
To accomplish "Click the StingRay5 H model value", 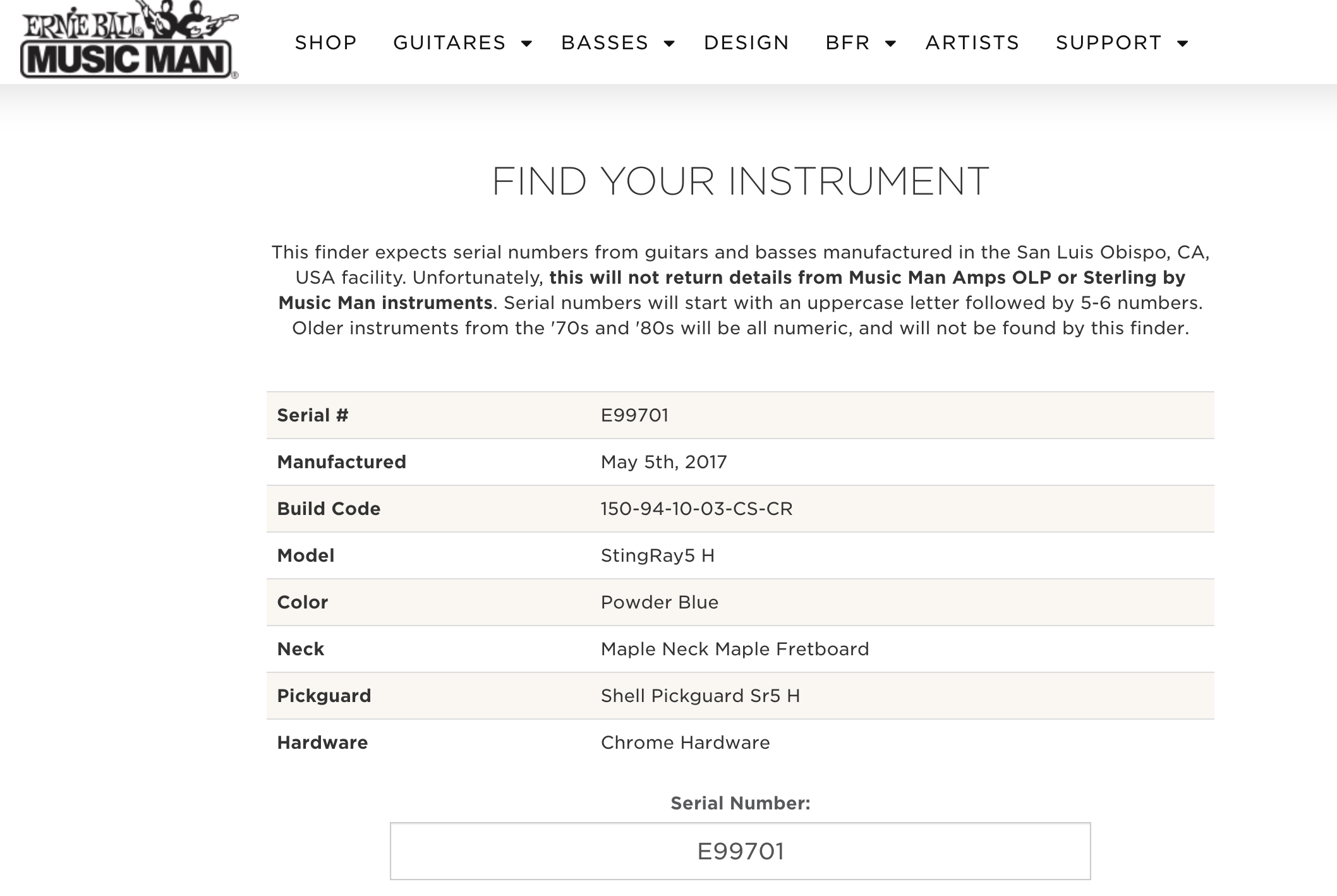I will point(657,555).
